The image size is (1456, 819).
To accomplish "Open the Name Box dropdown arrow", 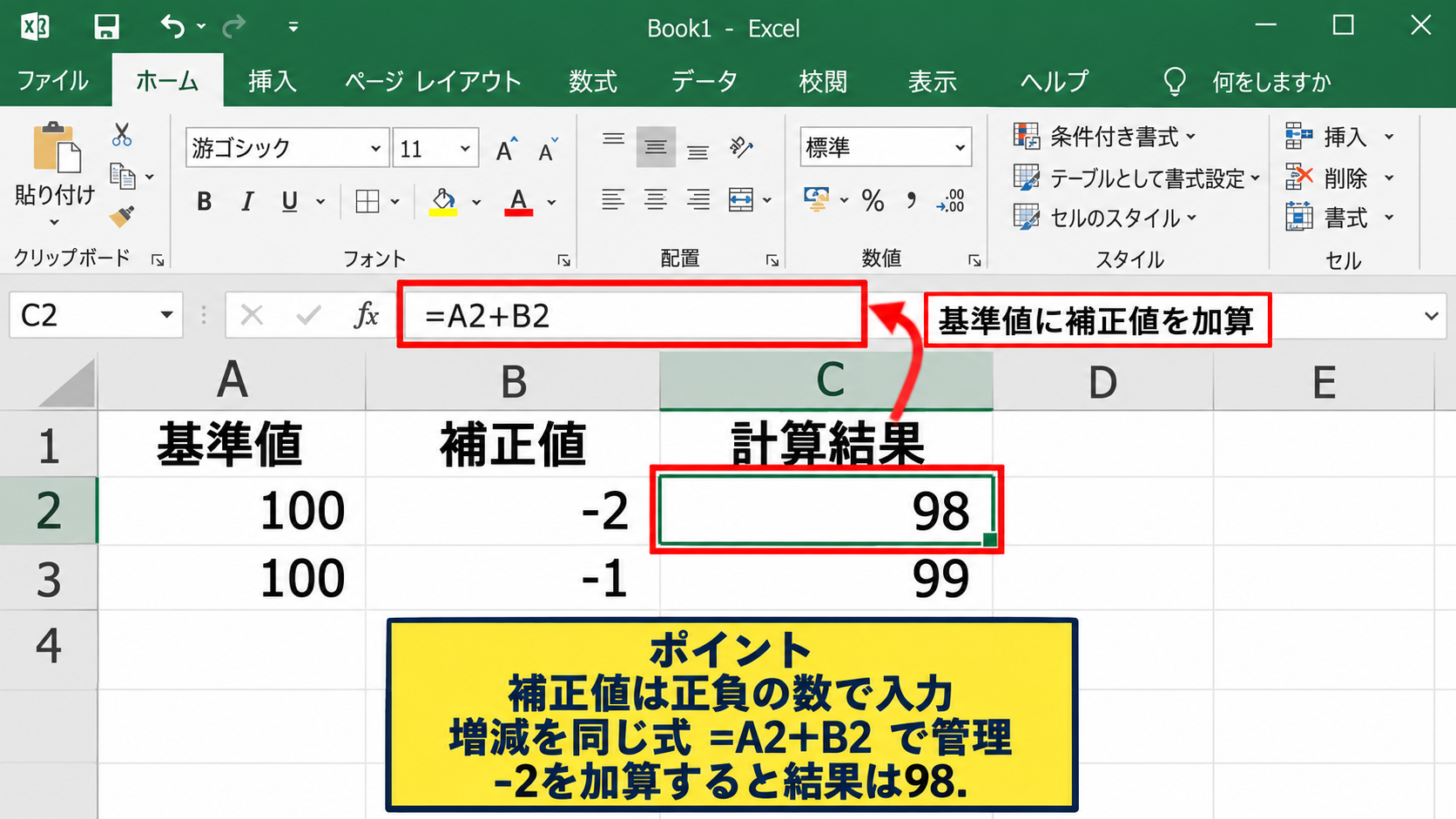I will (165, 315).
